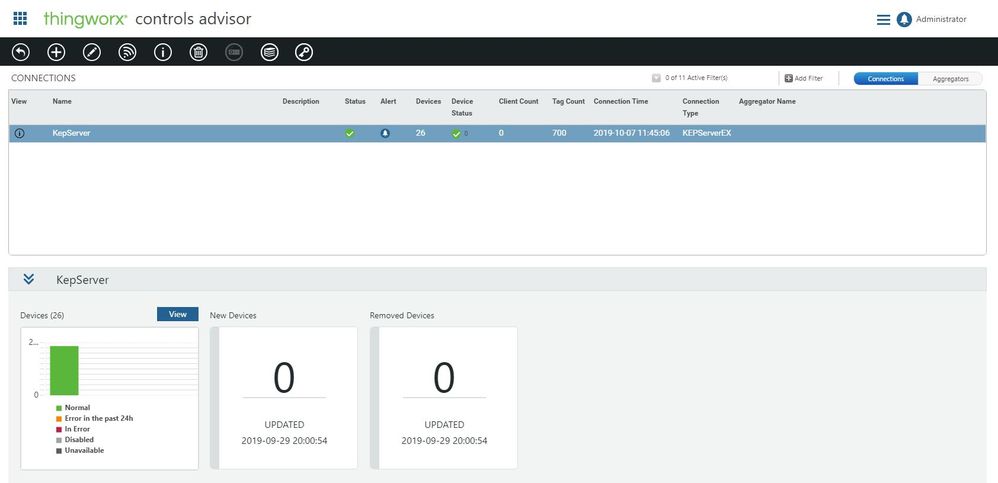Click alert bell in KepServer row
The image size is (998, 483).
385,134
